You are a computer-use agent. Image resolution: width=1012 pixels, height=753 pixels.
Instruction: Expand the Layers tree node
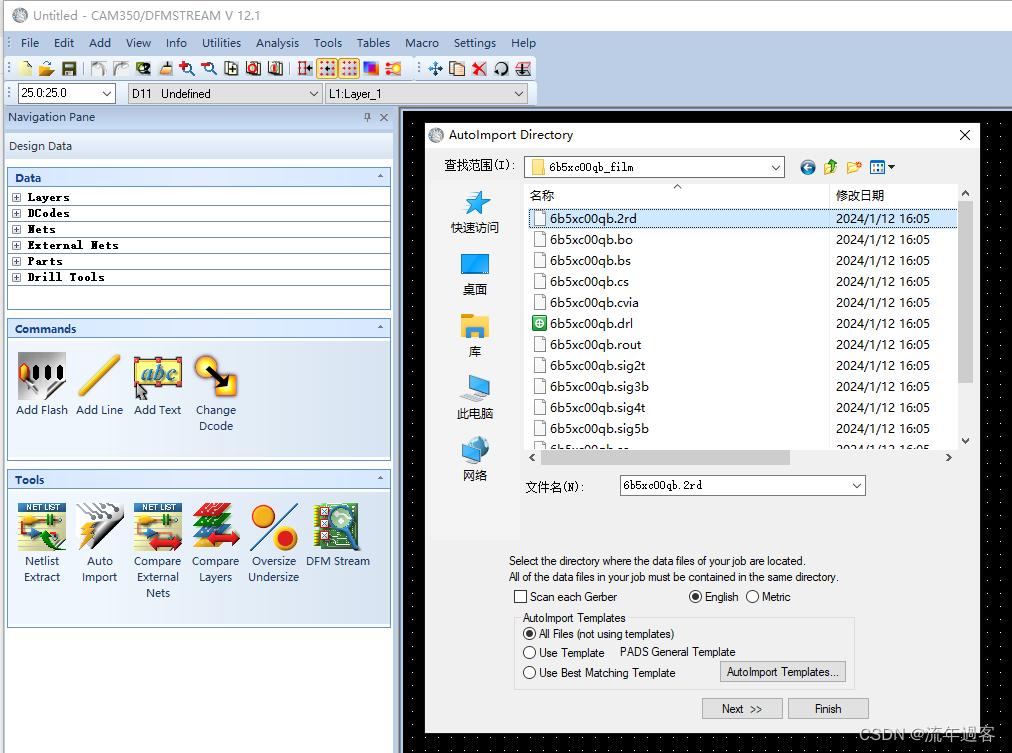coord(17,197)
